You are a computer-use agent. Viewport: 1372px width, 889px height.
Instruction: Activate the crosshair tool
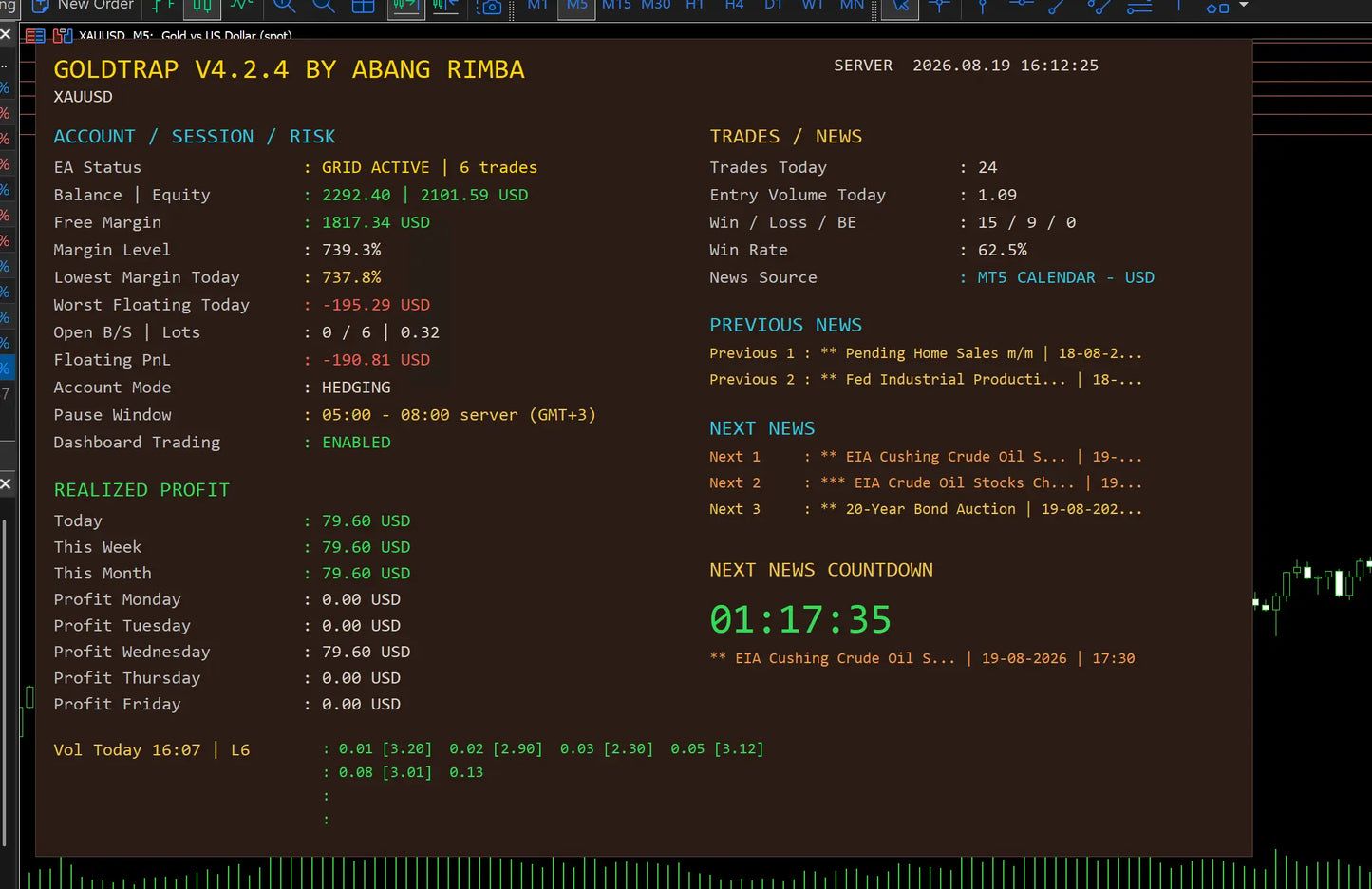940,7
